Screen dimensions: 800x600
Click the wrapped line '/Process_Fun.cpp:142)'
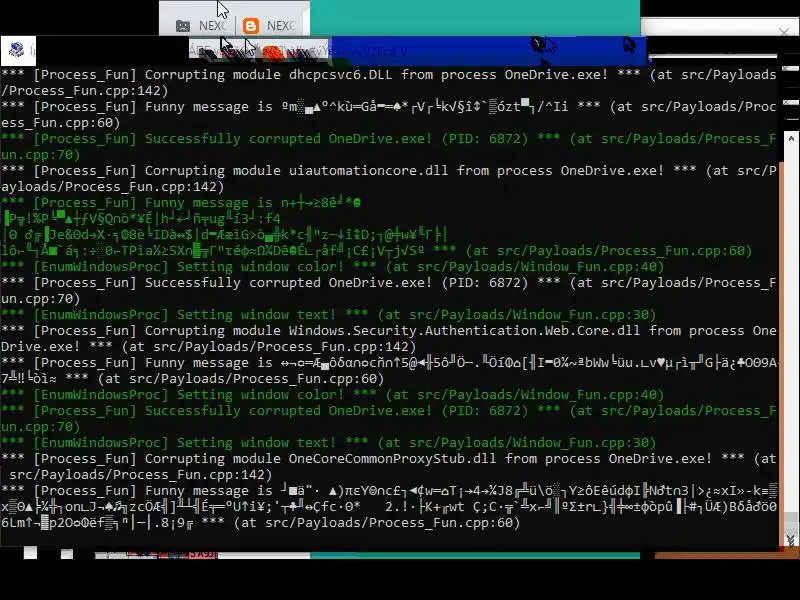click(85, 91)
